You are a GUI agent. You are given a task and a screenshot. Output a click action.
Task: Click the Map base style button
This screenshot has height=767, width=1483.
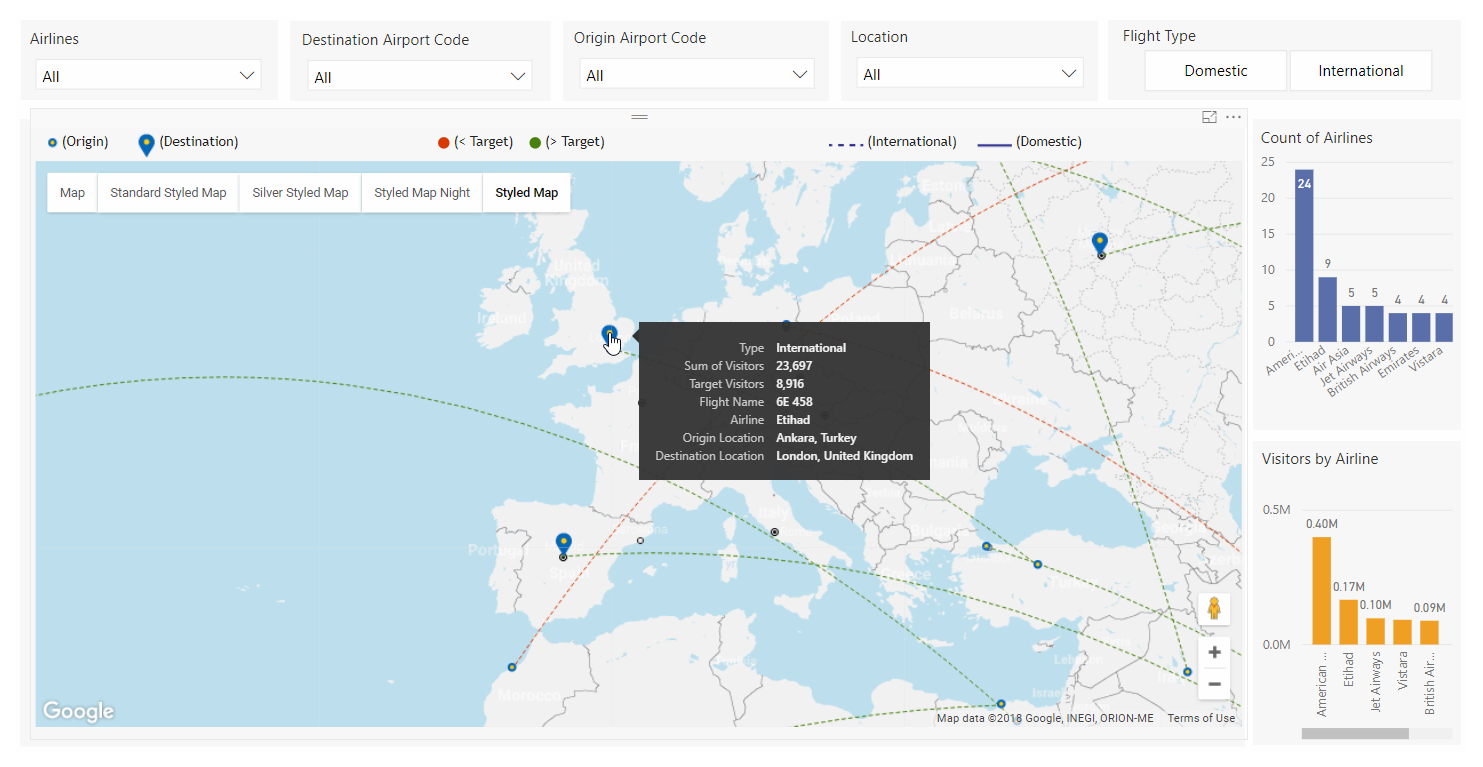[x=71, y=192]
